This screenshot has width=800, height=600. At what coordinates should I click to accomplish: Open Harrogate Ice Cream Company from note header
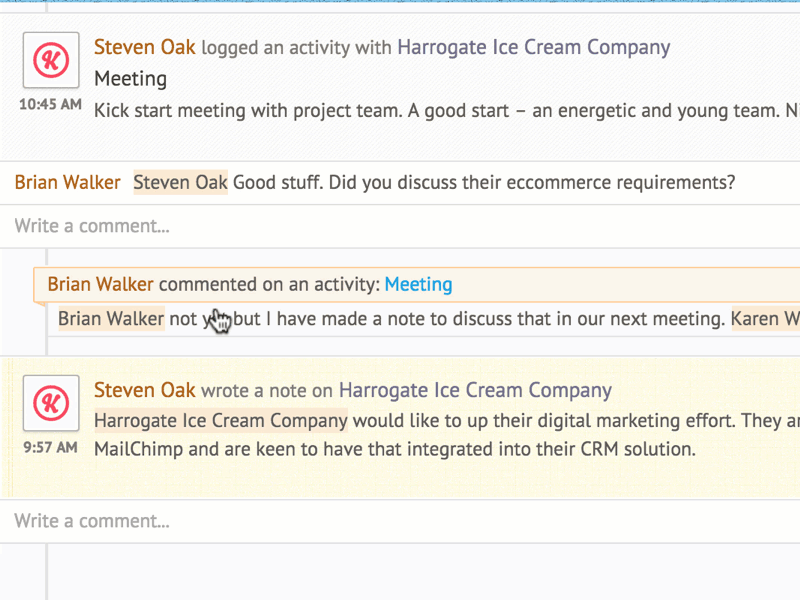pyautogui.click(x=475, y=390)
